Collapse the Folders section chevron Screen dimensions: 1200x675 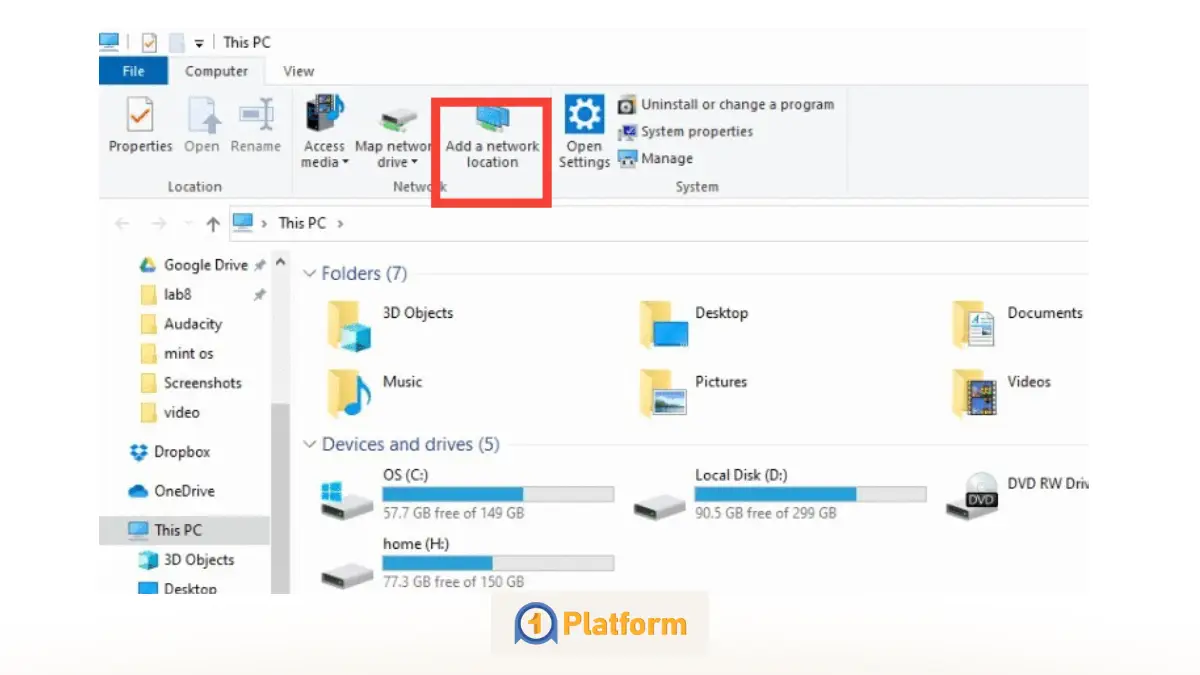(310, 274)
